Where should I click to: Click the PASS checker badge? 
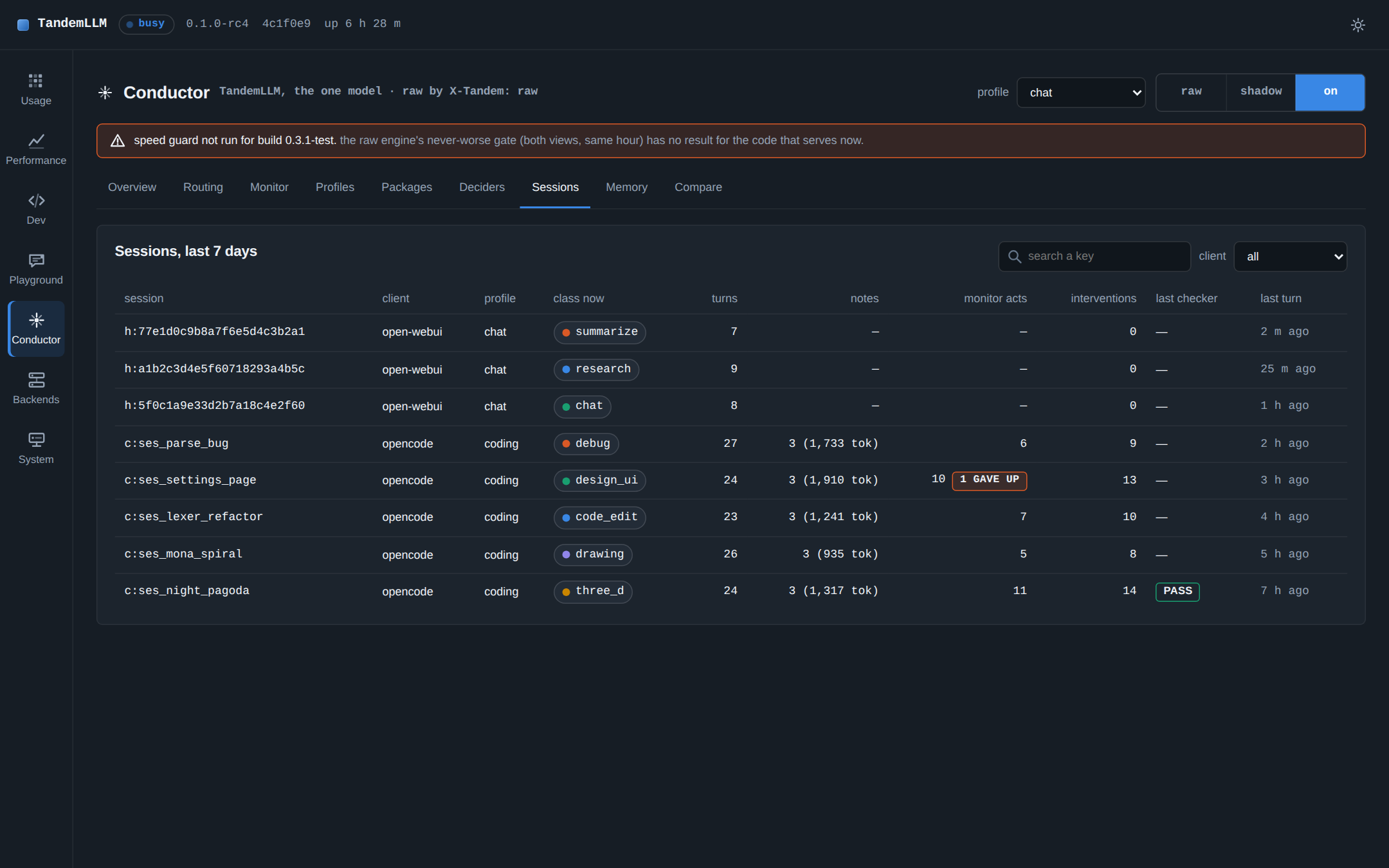1177,592
